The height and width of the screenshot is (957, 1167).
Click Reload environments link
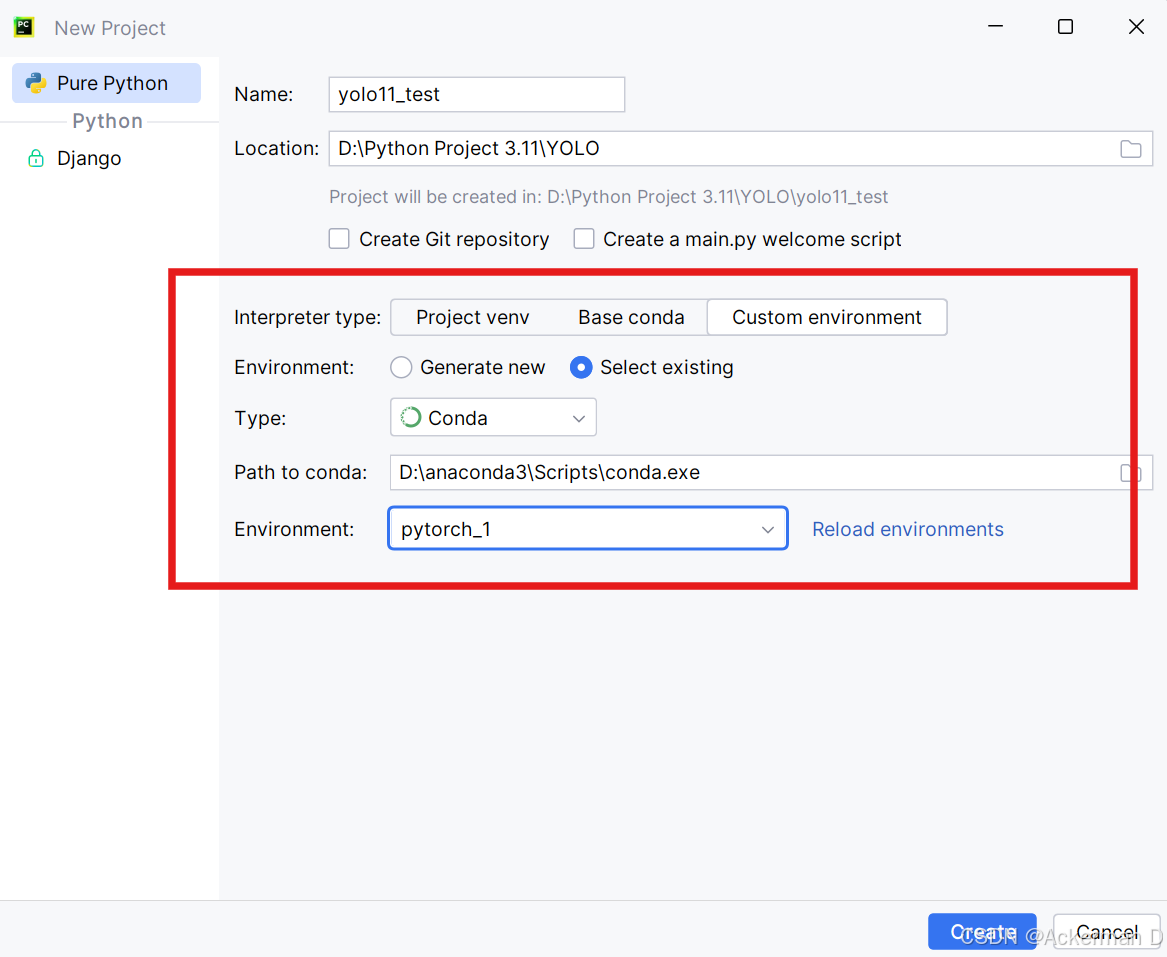pos(907,529)
